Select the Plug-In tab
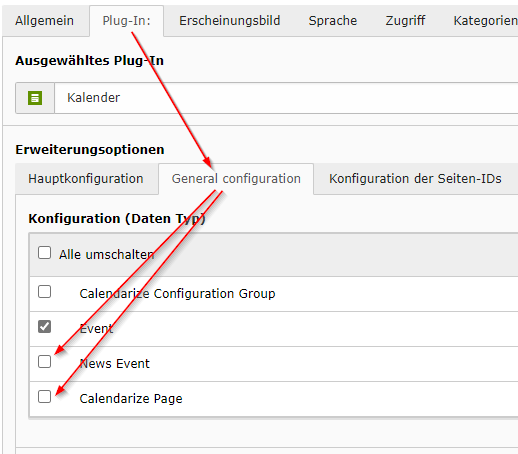518x454 pixels. (126, 21)
